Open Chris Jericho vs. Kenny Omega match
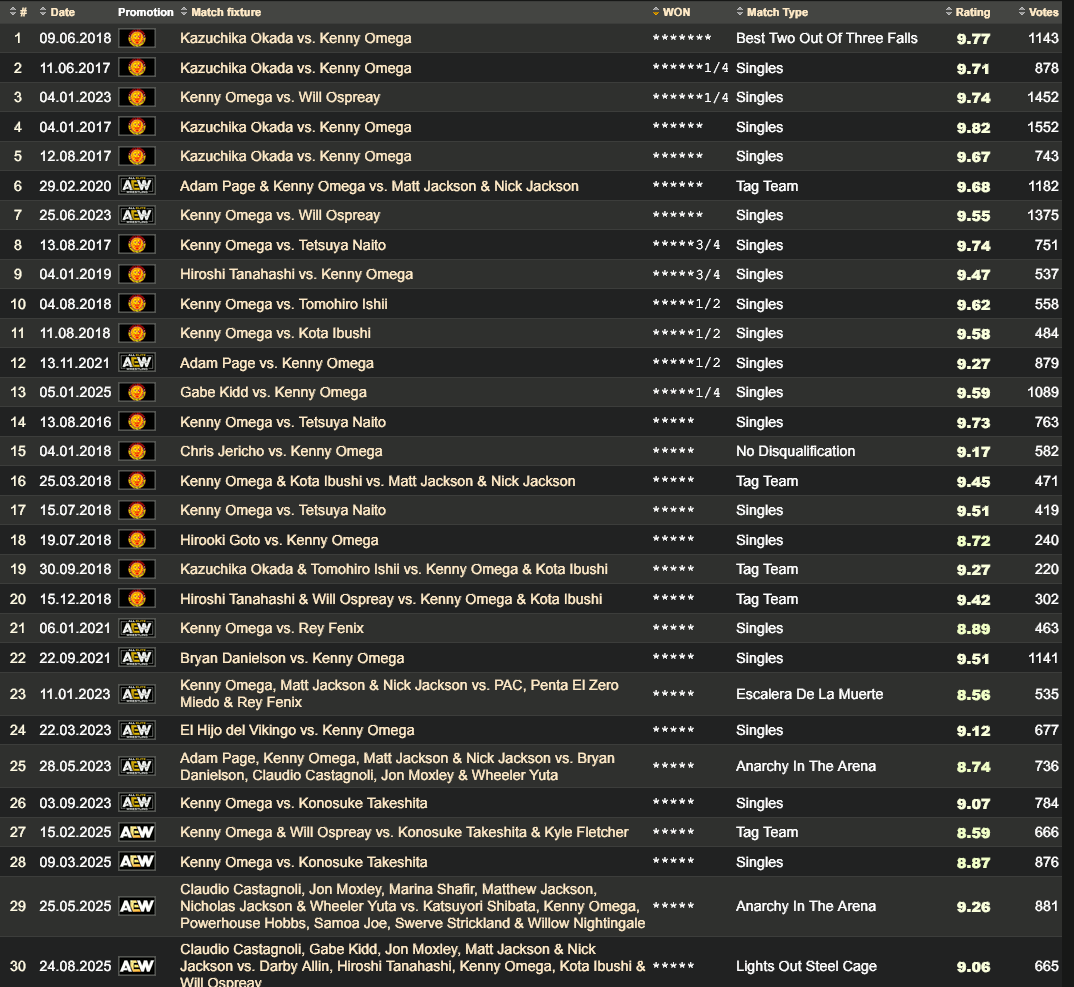Screen dimensions: 1074x987 point(281,451)
